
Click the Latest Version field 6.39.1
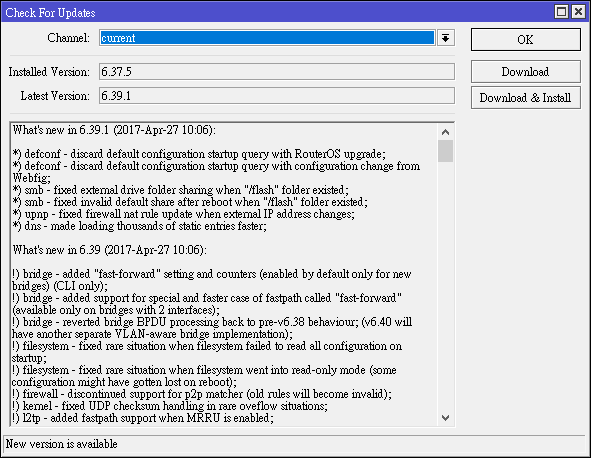(277, 96)
